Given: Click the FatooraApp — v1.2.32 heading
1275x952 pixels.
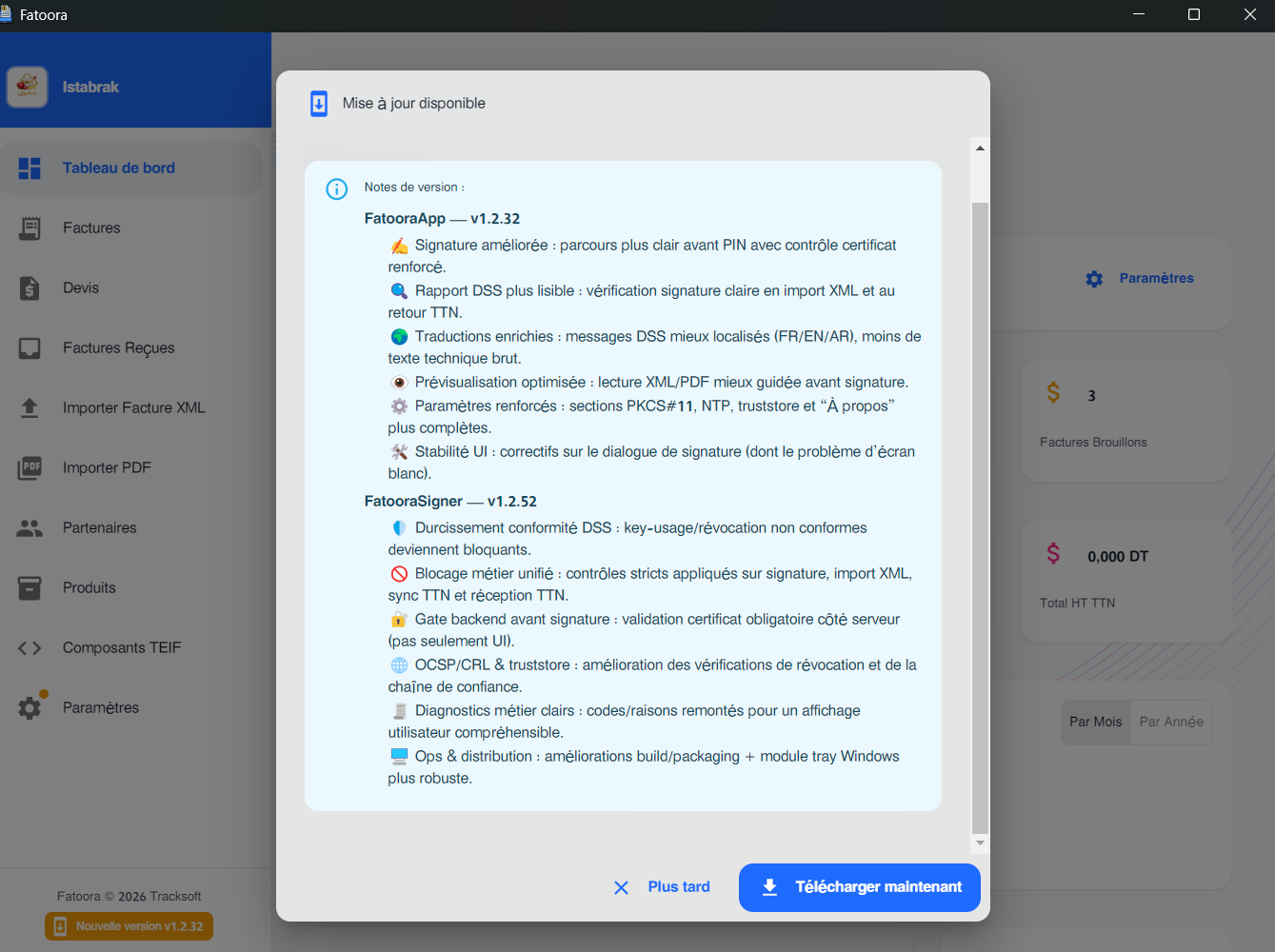Looking at the screenshot, I should (x=442, y=219).
